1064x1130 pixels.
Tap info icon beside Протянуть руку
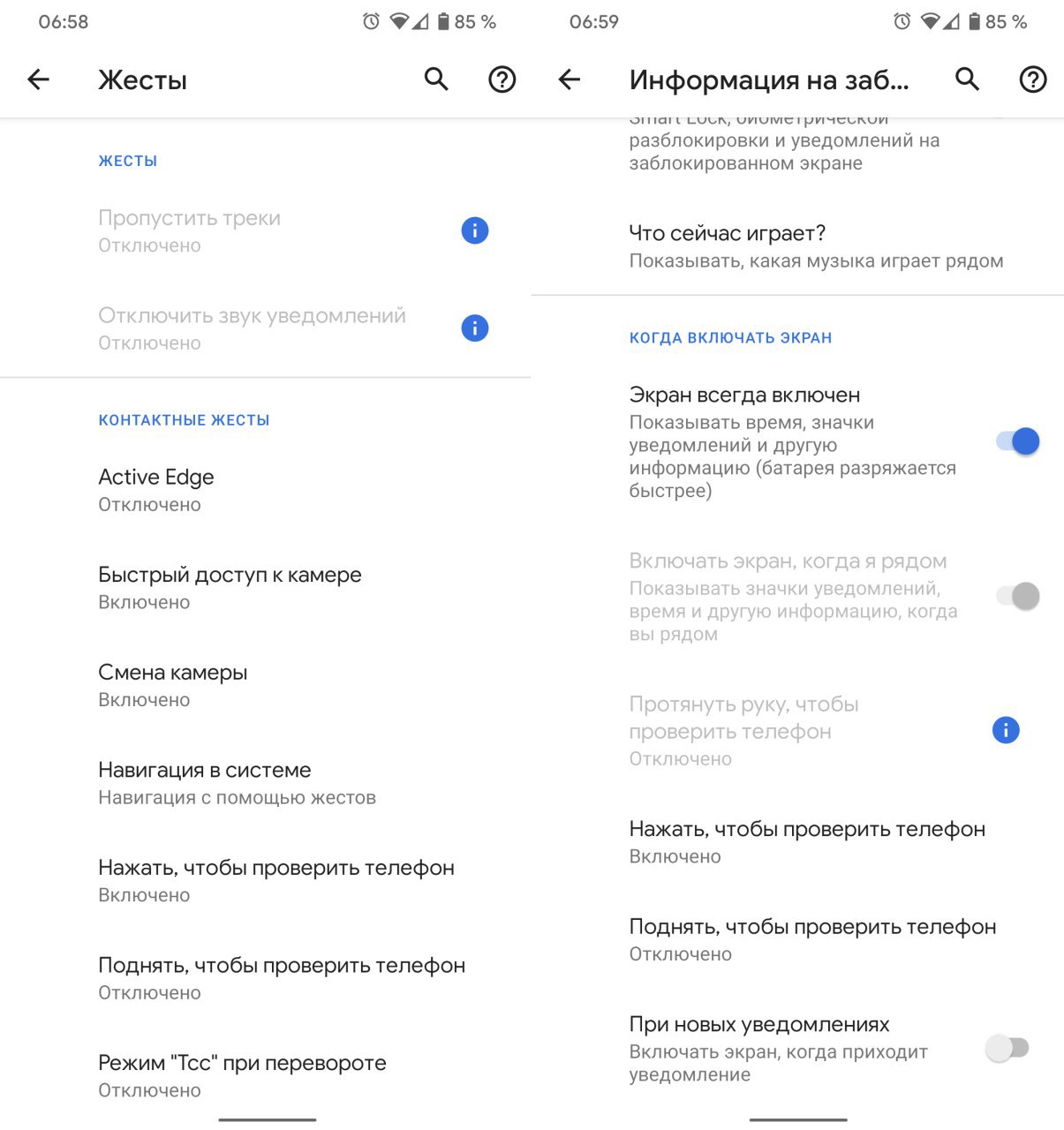coord(1006,730)
